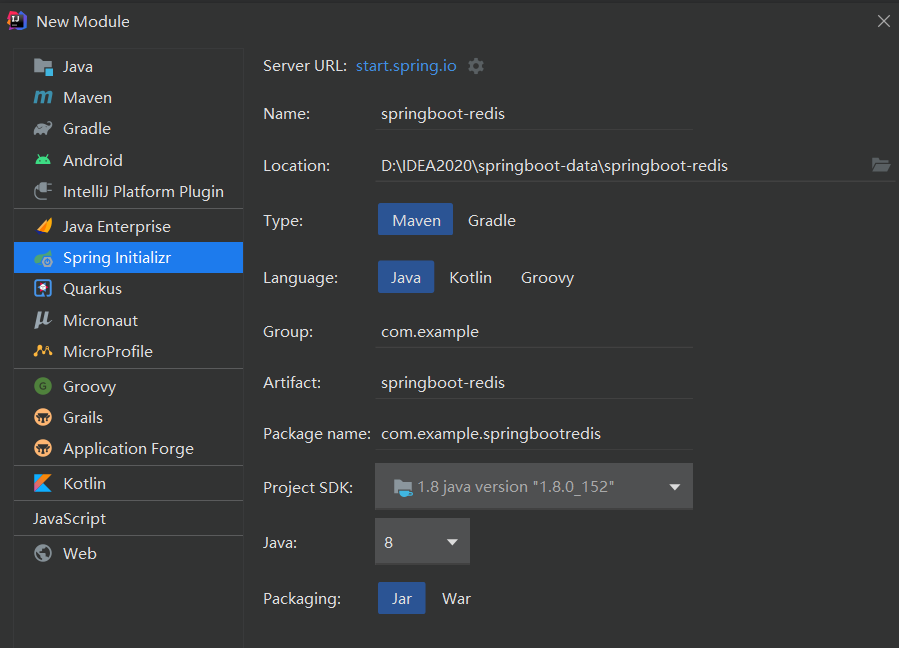Click the Spring Initializr icon
This screenshot has height=648, width=899.
click(44, 259)
